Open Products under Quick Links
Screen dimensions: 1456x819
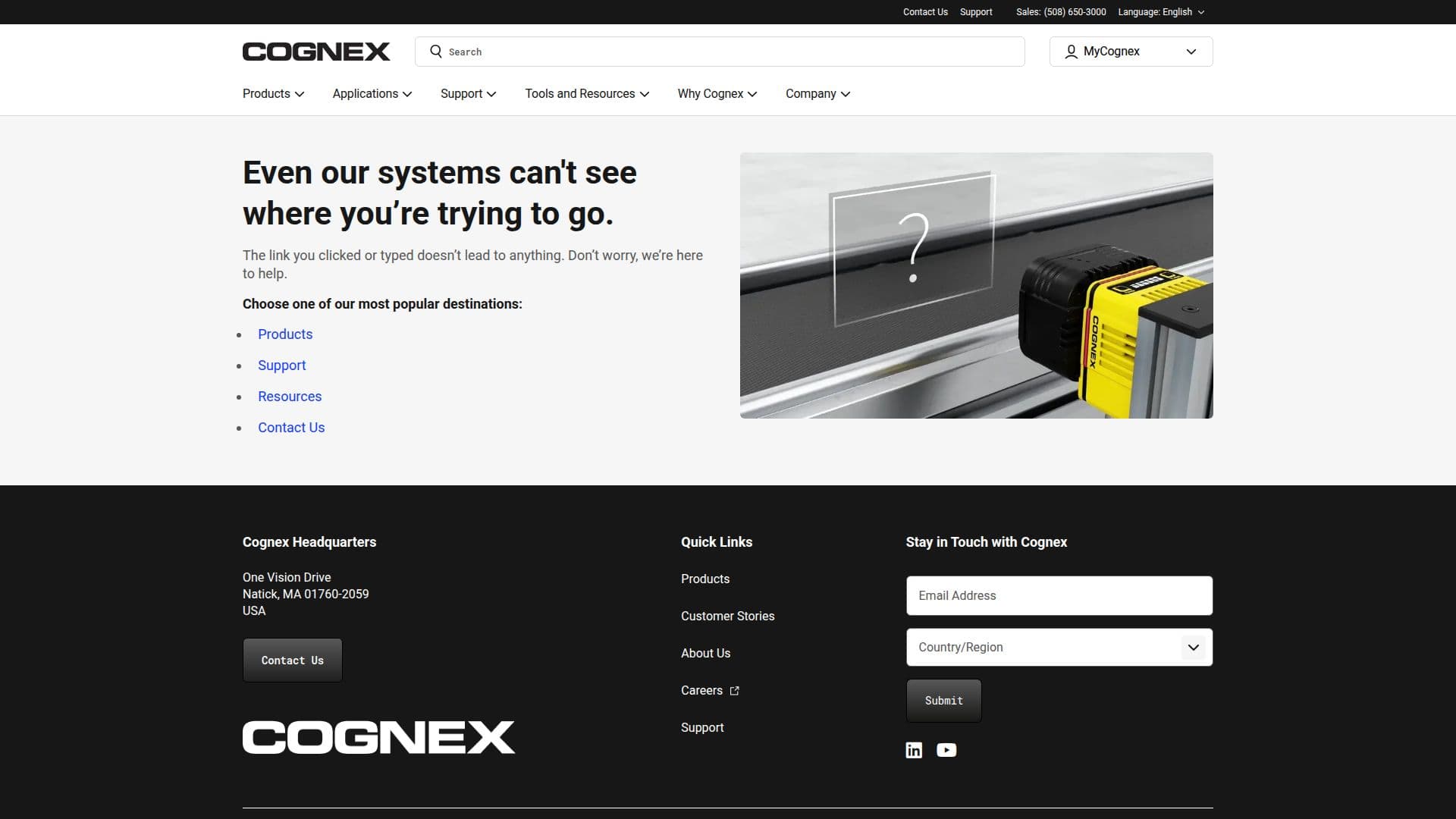coord(705,579)
